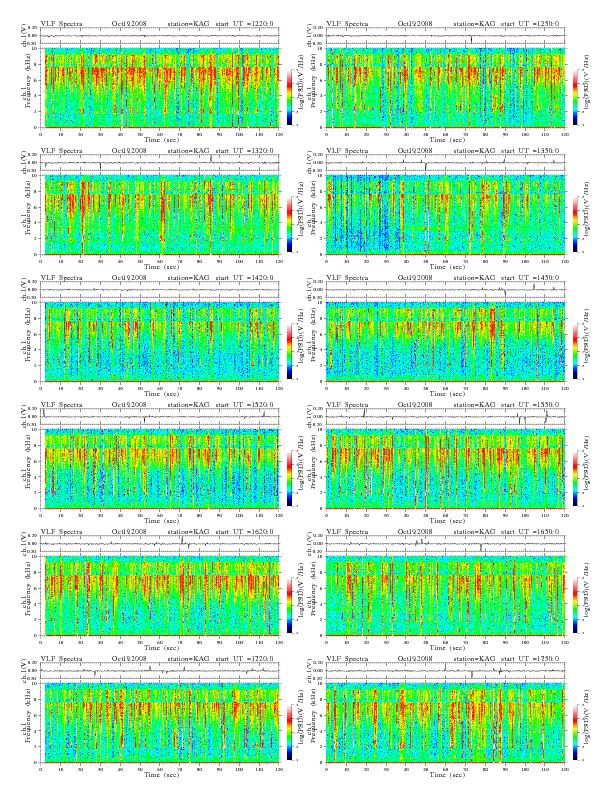The width and height of the screenshot is (612, 792).
Task: Click 'Time (sec)' label under UT 1750 panel
Action: click(448, 775)
